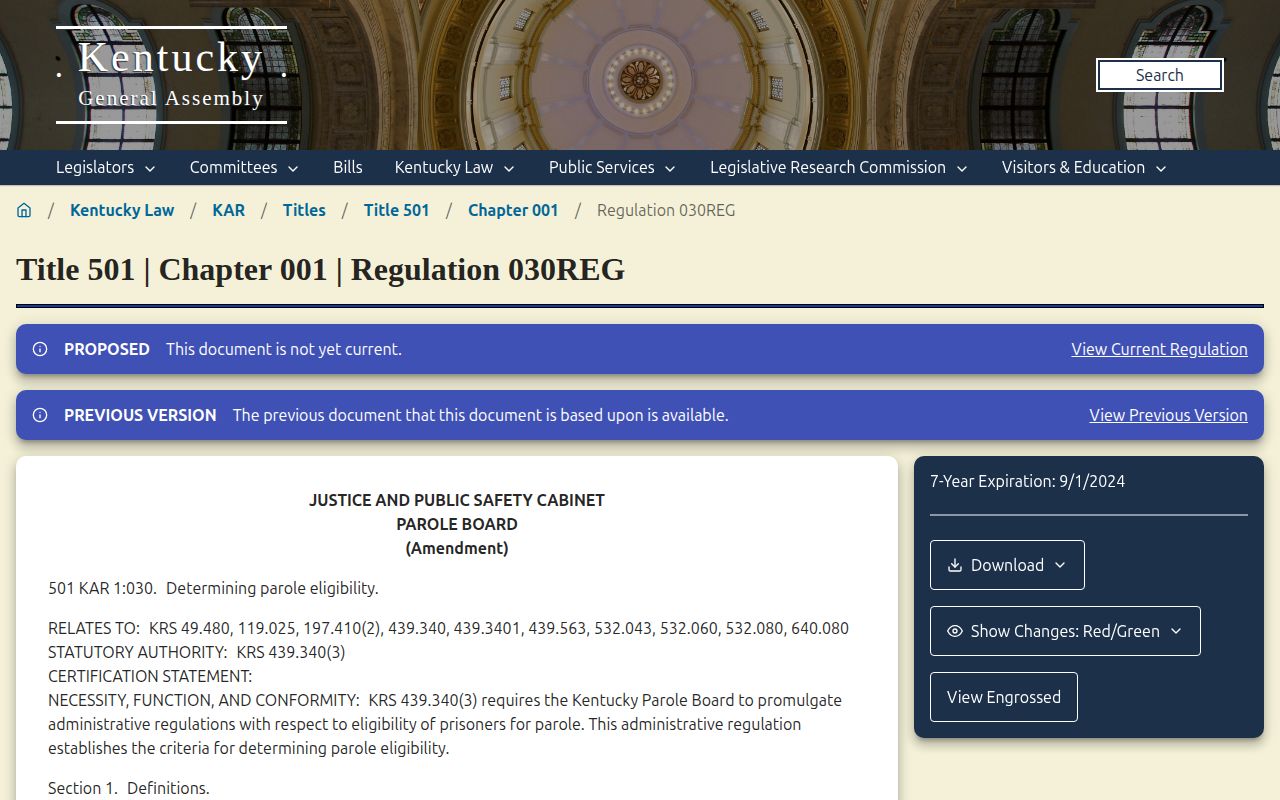
Task: Click the RELATES TO: KRS line
Action: [448, 628]
